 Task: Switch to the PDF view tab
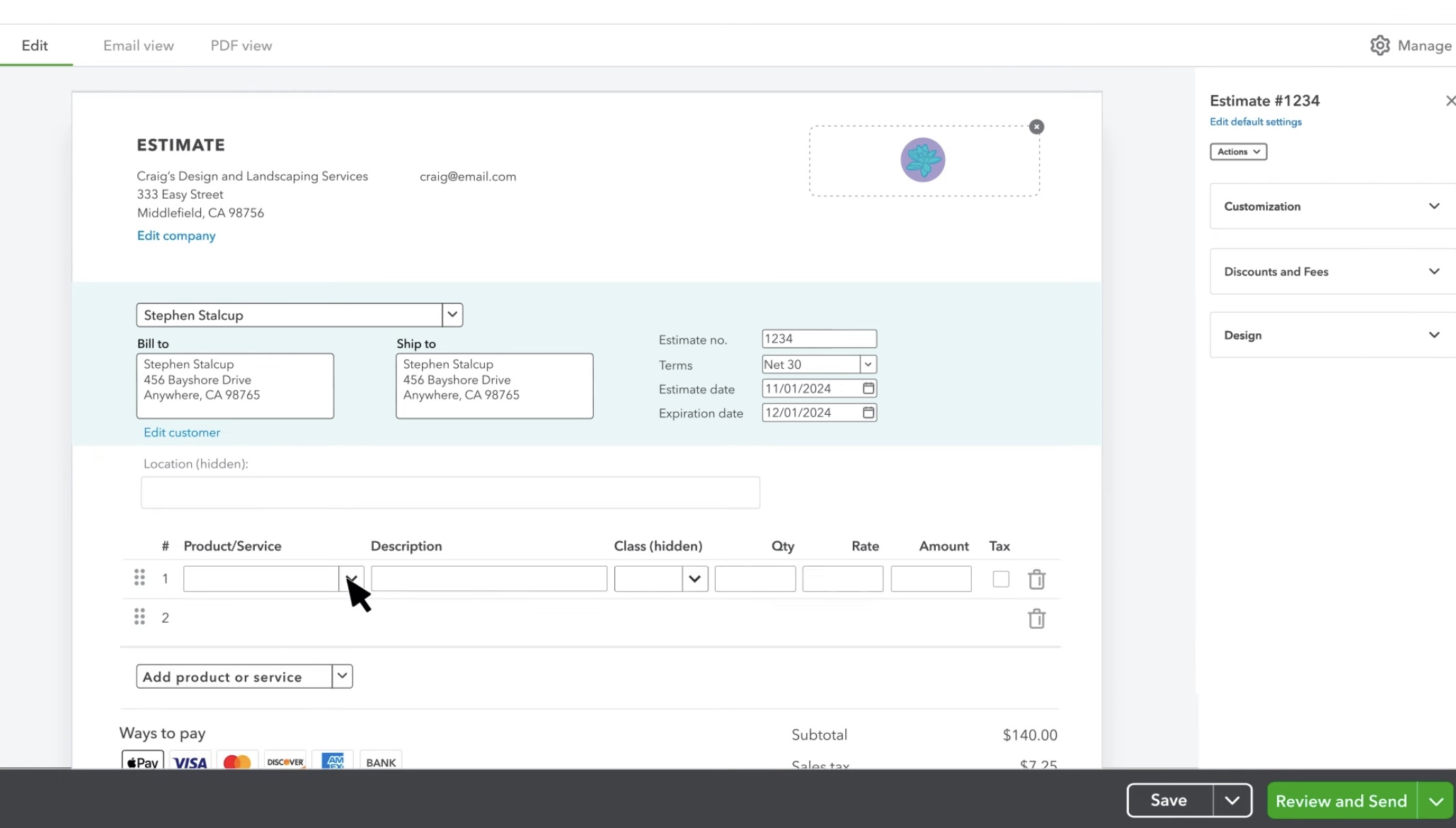pos(241,45)
